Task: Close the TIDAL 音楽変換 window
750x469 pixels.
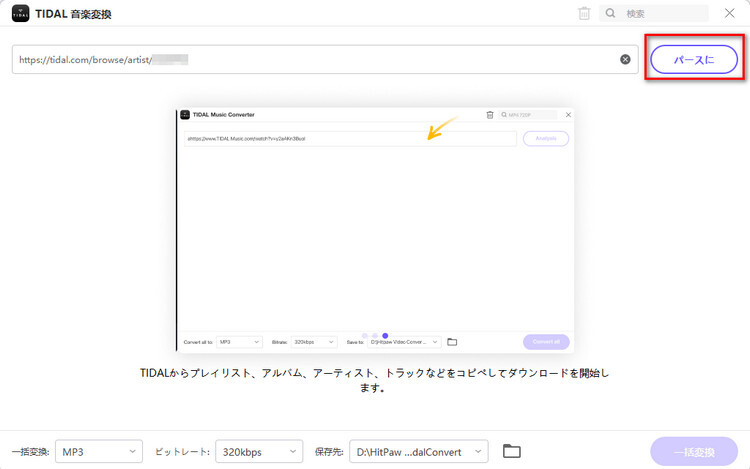Action: pyautogui.click(x=729, y=13)
